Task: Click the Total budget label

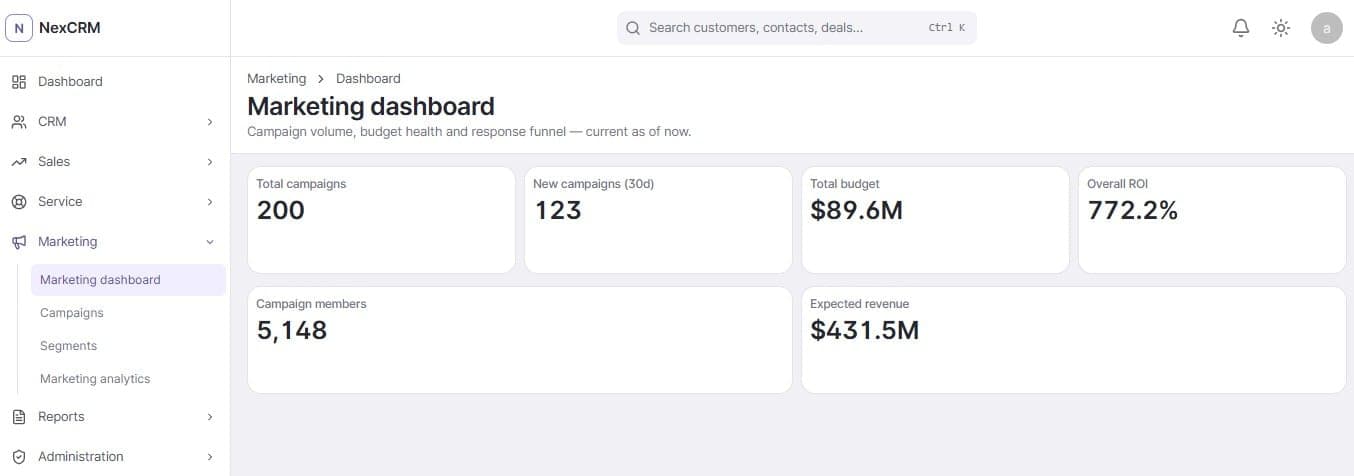Action: click(x=846, y=184)
